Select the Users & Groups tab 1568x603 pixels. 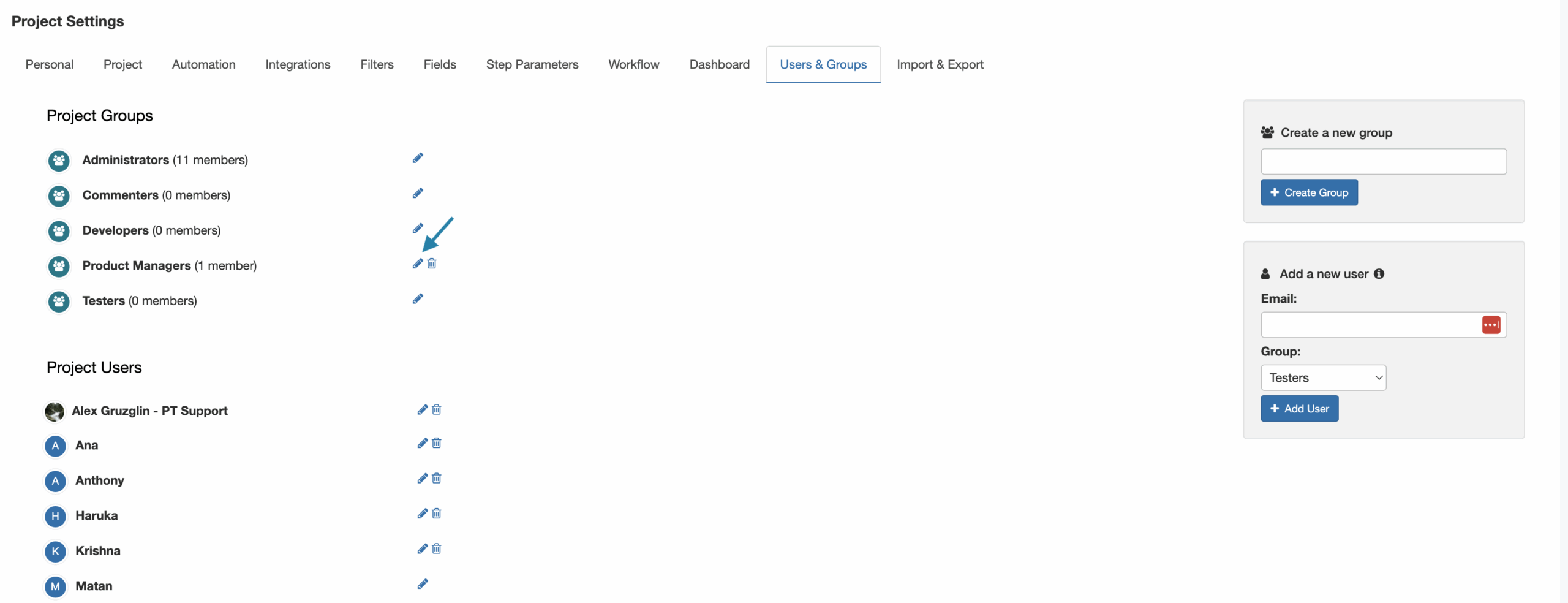pos(823,64)
